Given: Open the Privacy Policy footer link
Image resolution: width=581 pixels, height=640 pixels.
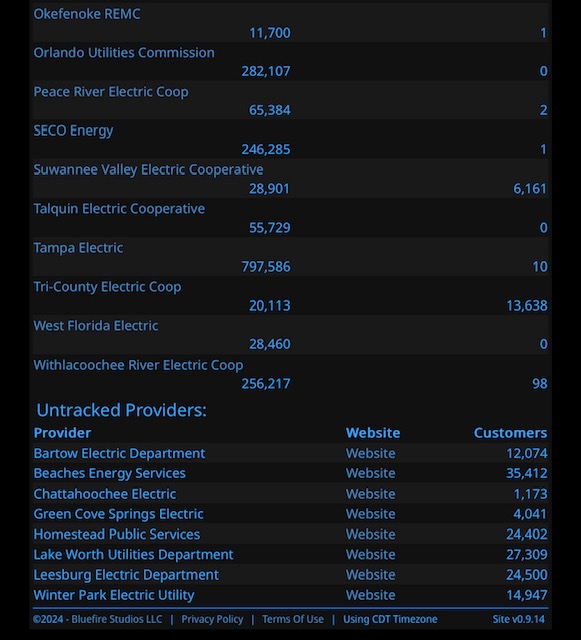Looking at the screenshot, I should [212, 620].
